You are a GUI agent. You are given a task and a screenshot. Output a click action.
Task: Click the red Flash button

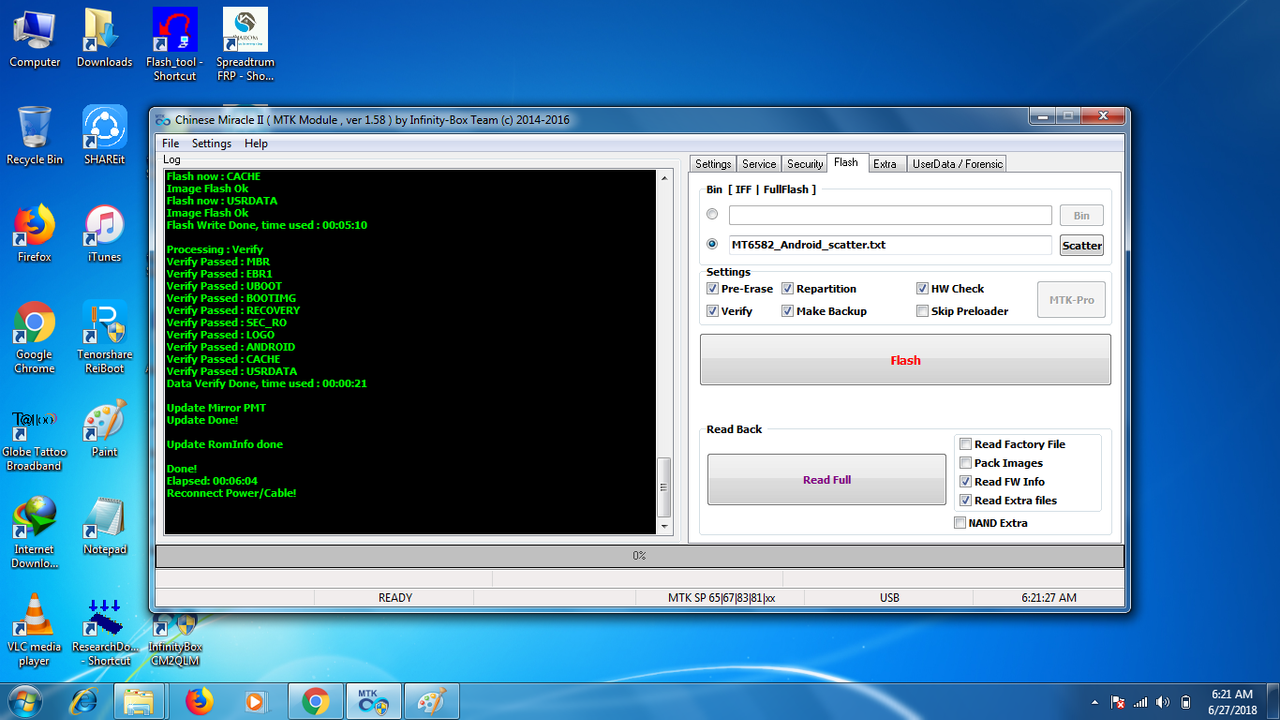[x=905, y=360]
